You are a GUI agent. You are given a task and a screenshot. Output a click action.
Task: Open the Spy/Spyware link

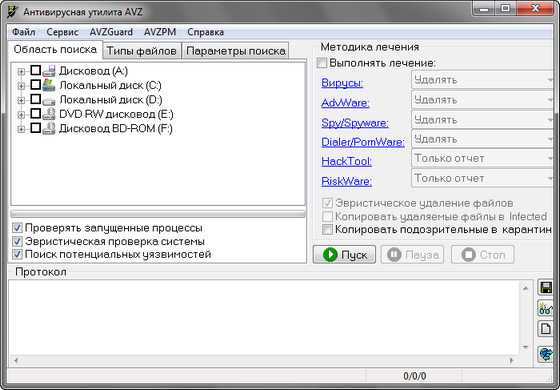(355, 123)
